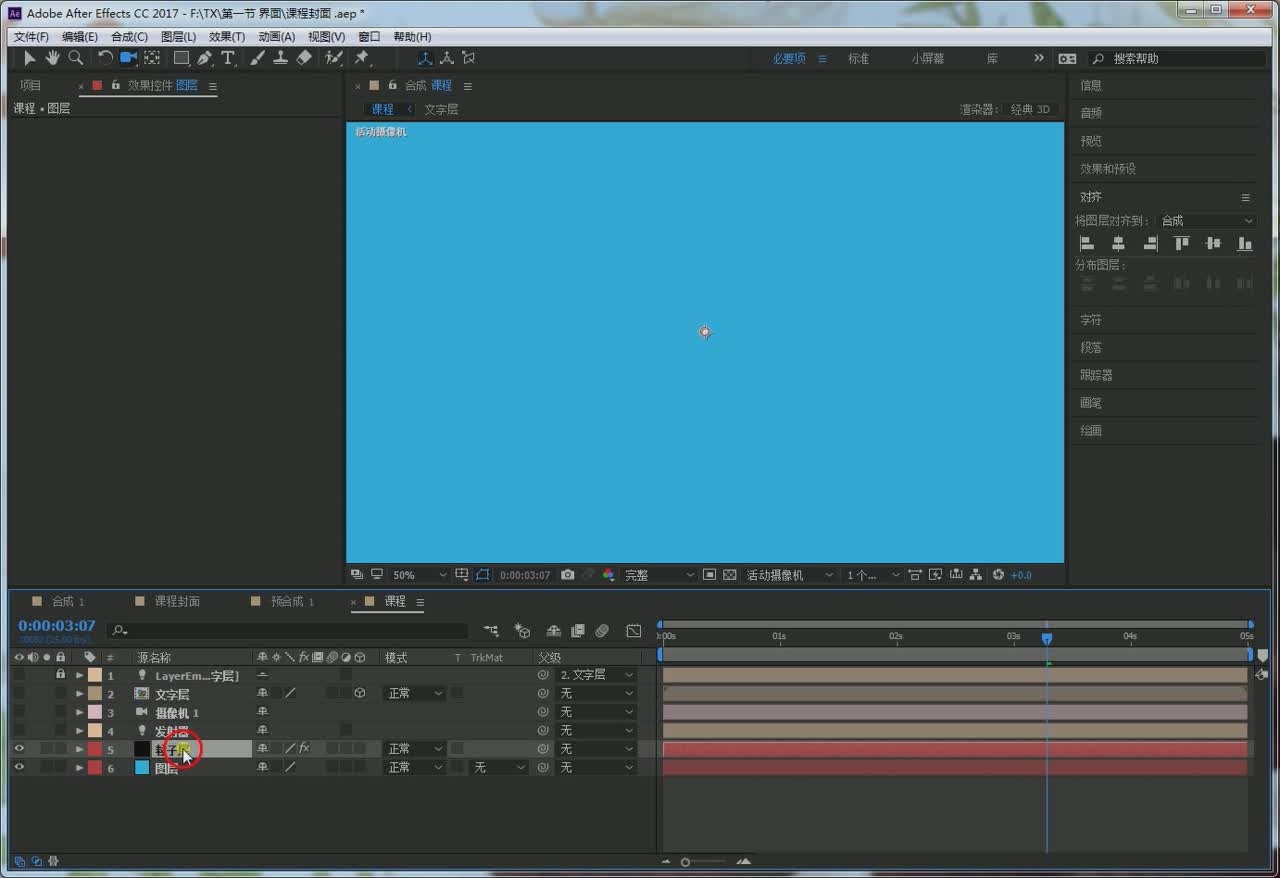Select the Horizontal Type tool
This screenshot has height=878, width=1280.
click(228, 59)
